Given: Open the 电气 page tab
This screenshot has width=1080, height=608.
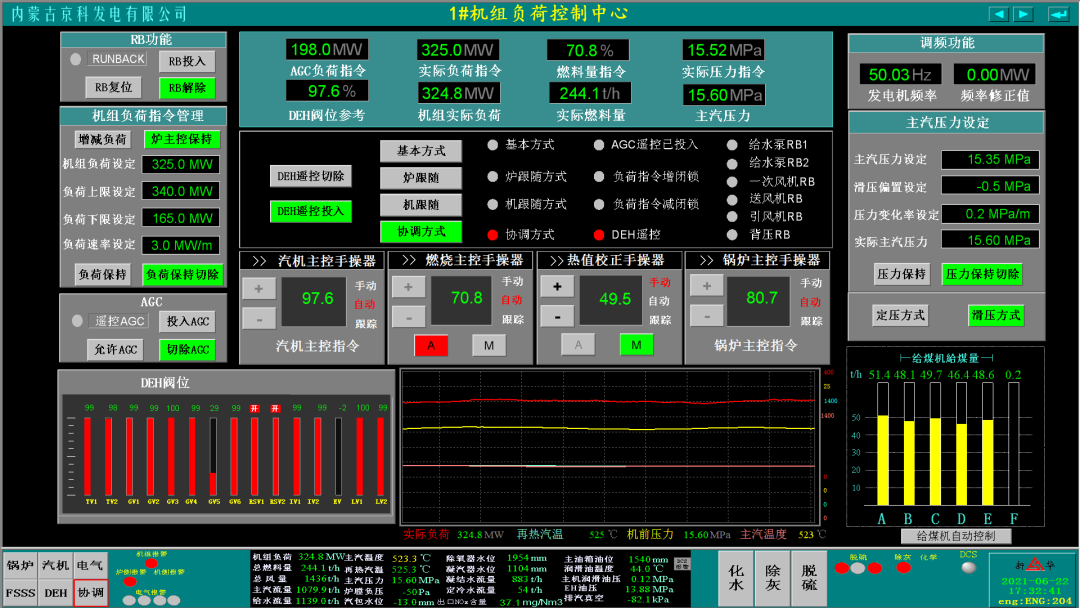Looking at the screenshot, I should 90,566.
